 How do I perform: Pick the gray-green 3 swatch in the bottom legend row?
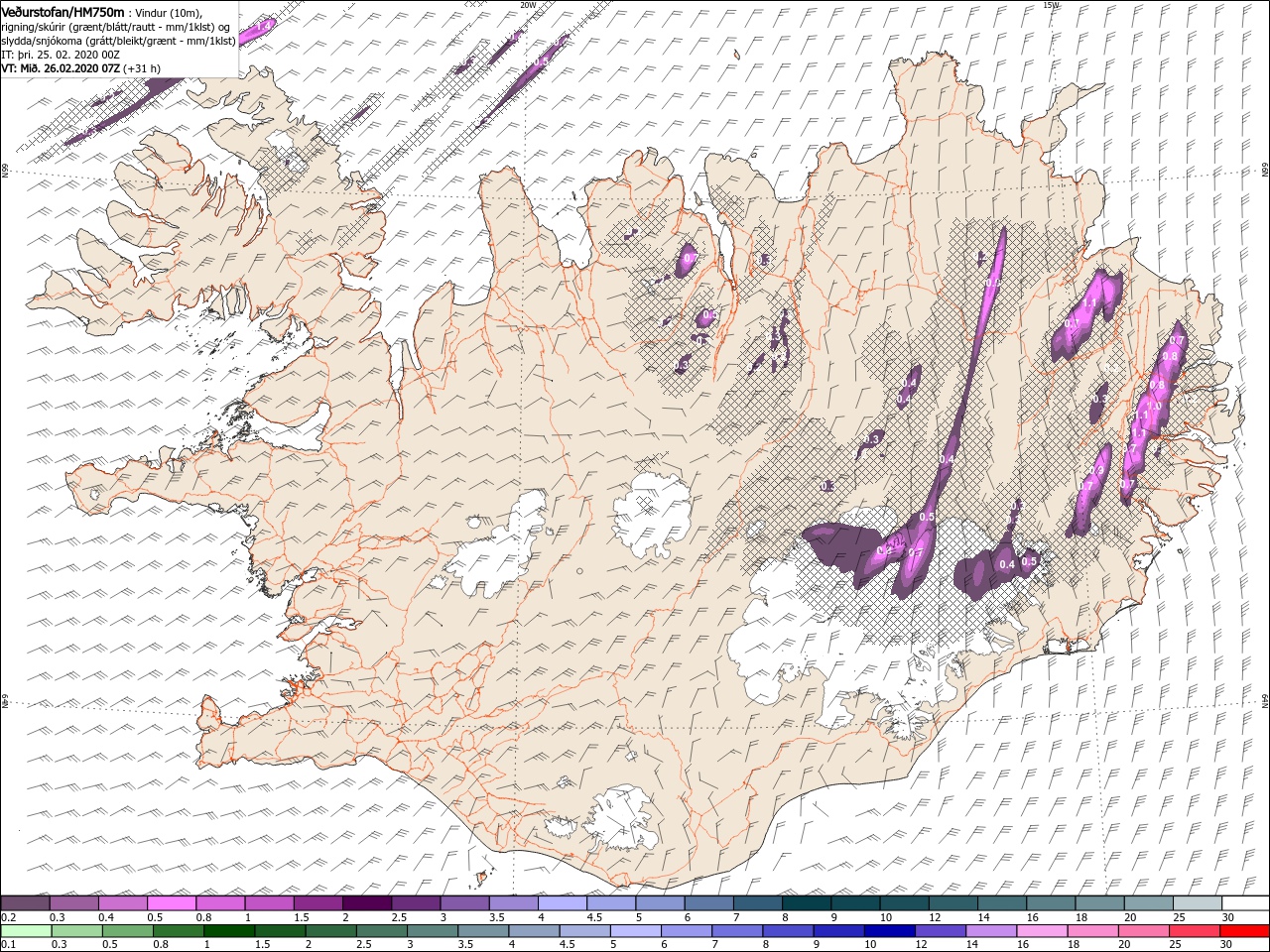[x=431, y=931]
